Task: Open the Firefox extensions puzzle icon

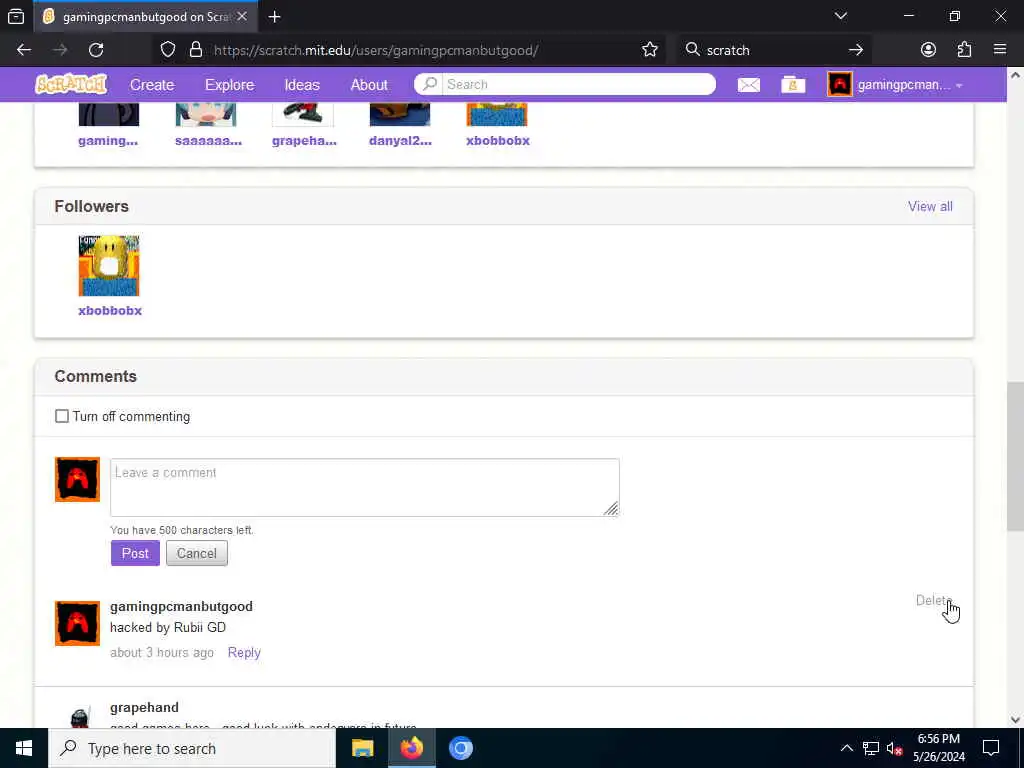Action: point(964,50)
